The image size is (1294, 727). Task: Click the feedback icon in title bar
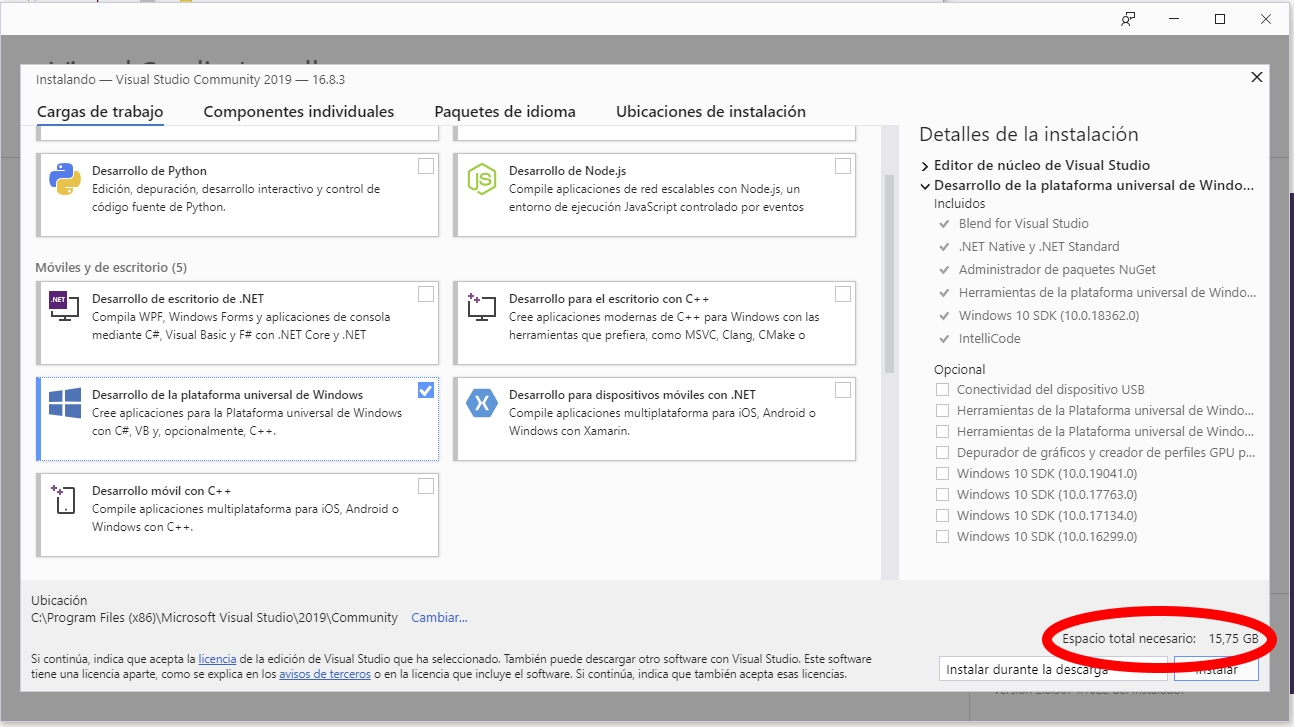[1128, 19]
